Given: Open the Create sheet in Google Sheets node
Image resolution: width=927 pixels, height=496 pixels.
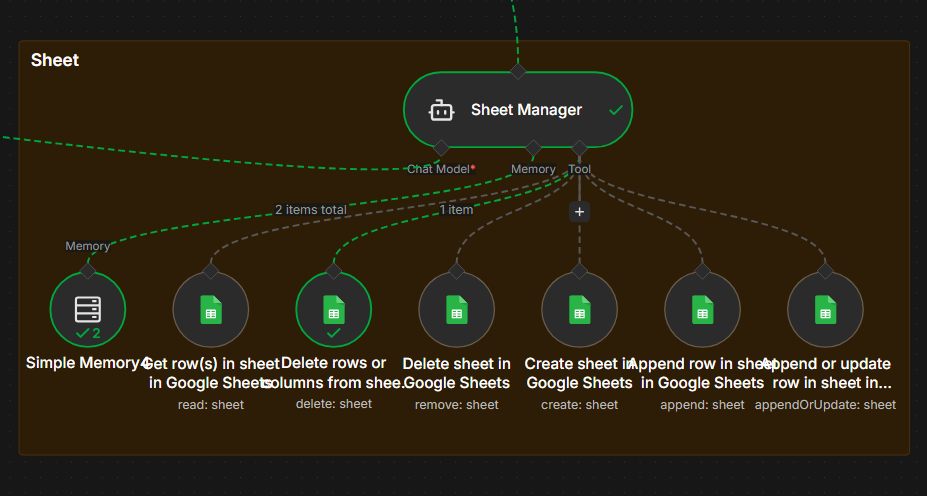Looking at the screenshot, I should (579, 309).
